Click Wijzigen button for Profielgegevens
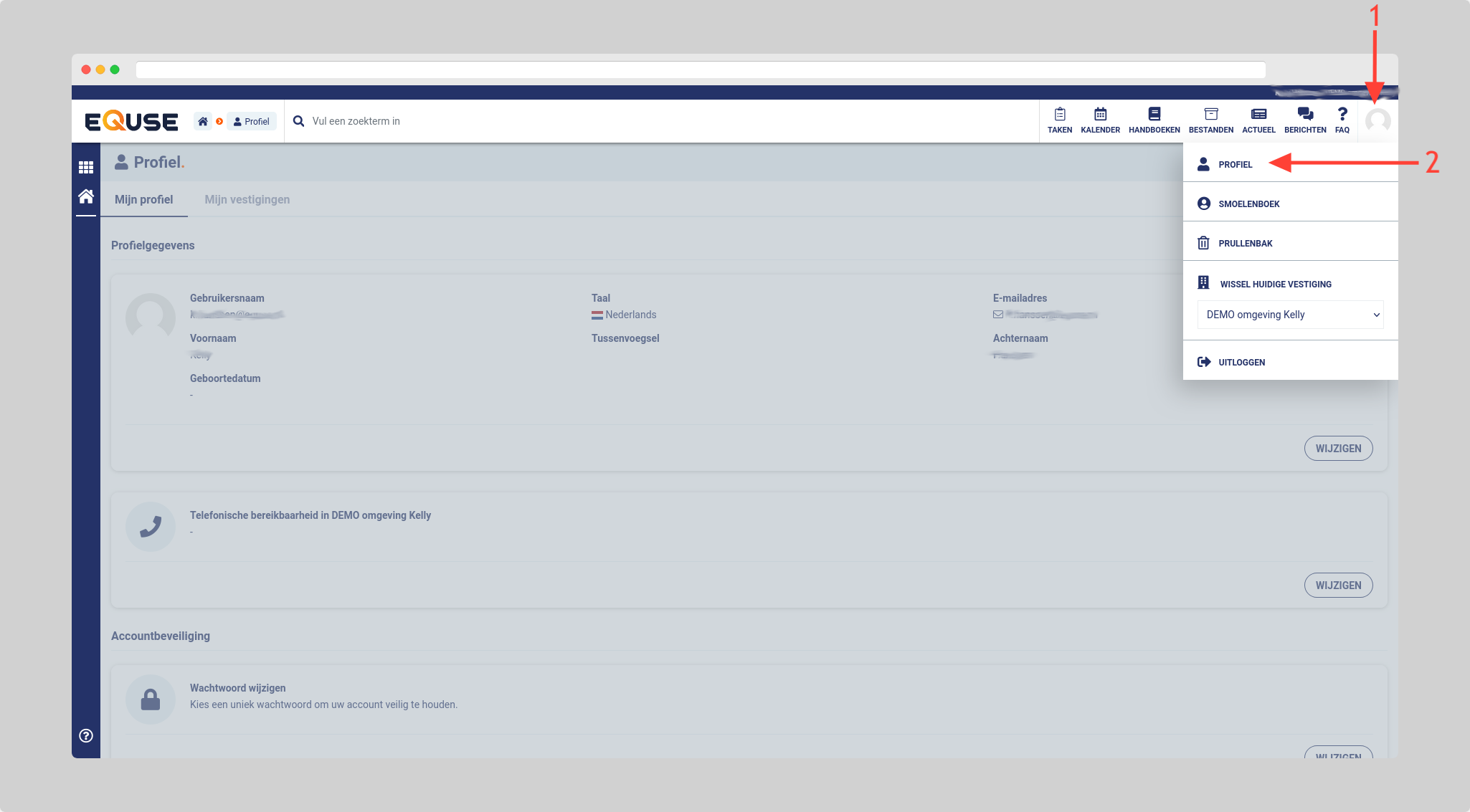The height and width of the screenshot is (812, 1470). (1337, 448)
